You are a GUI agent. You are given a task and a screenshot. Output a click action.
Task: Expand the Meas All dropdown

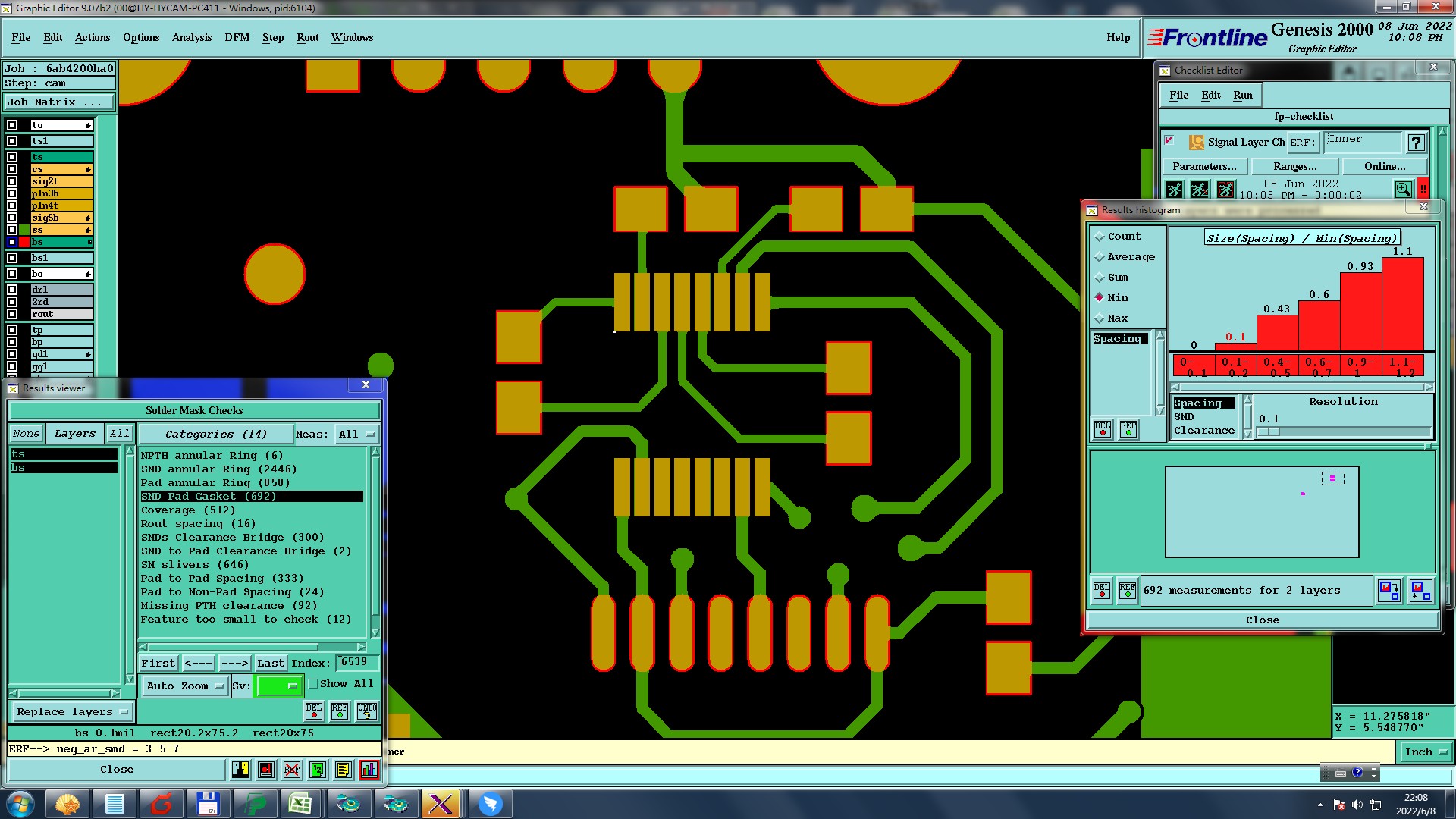[356, 435]
